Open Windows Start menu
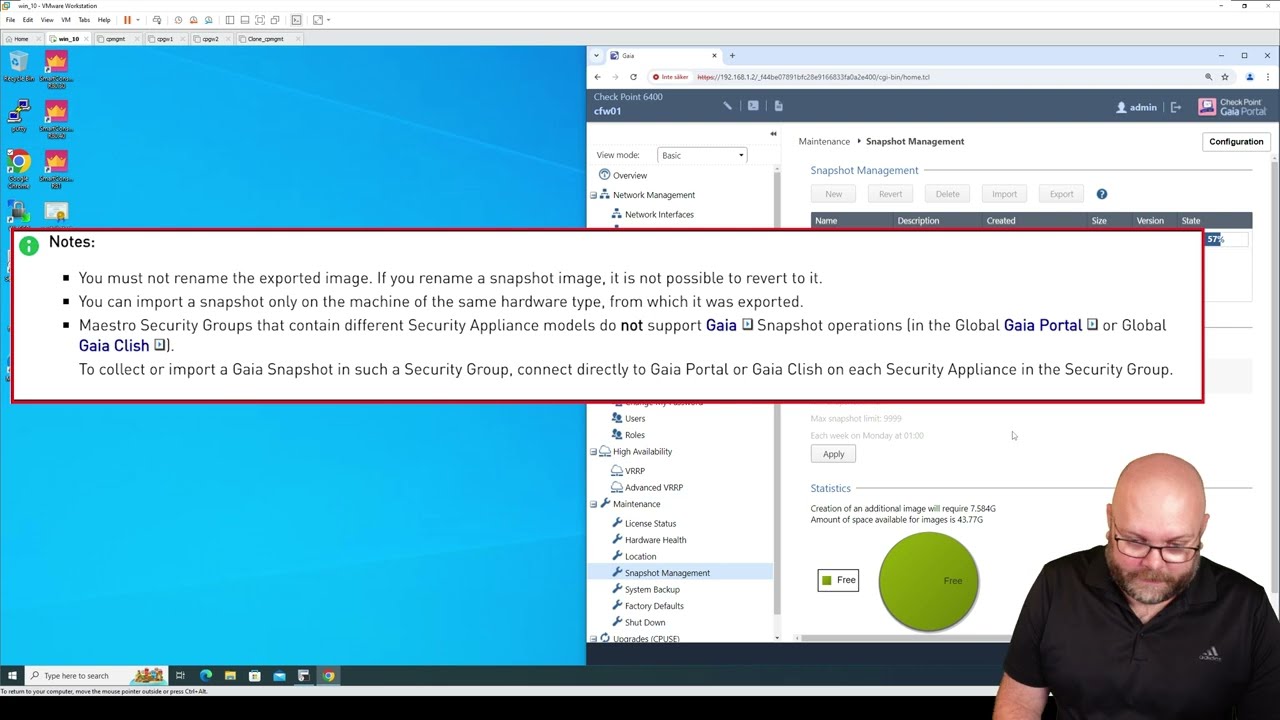The image size is (1280, 720). 12,676
